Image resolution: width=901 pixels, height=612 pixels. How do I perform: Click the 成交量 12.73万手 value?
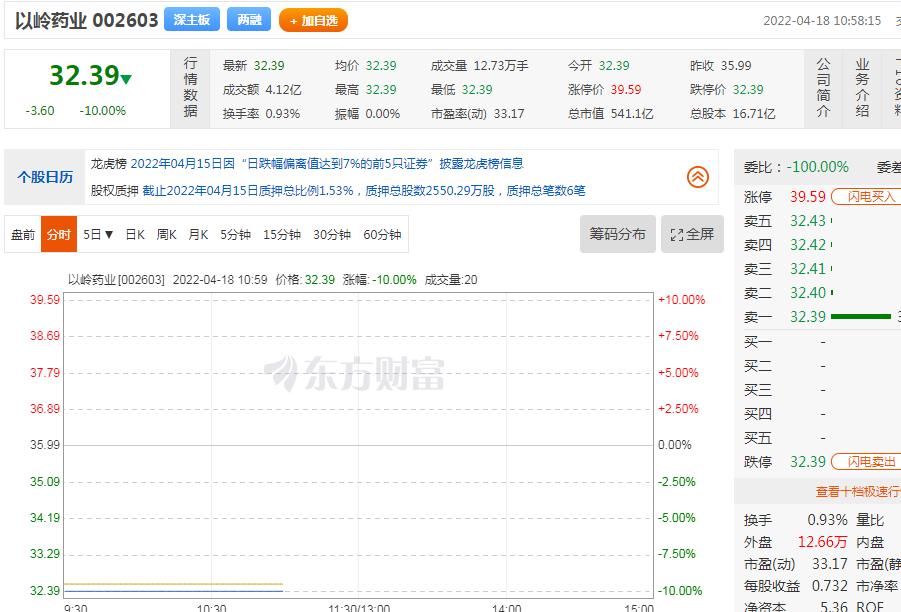pos(501,66)
